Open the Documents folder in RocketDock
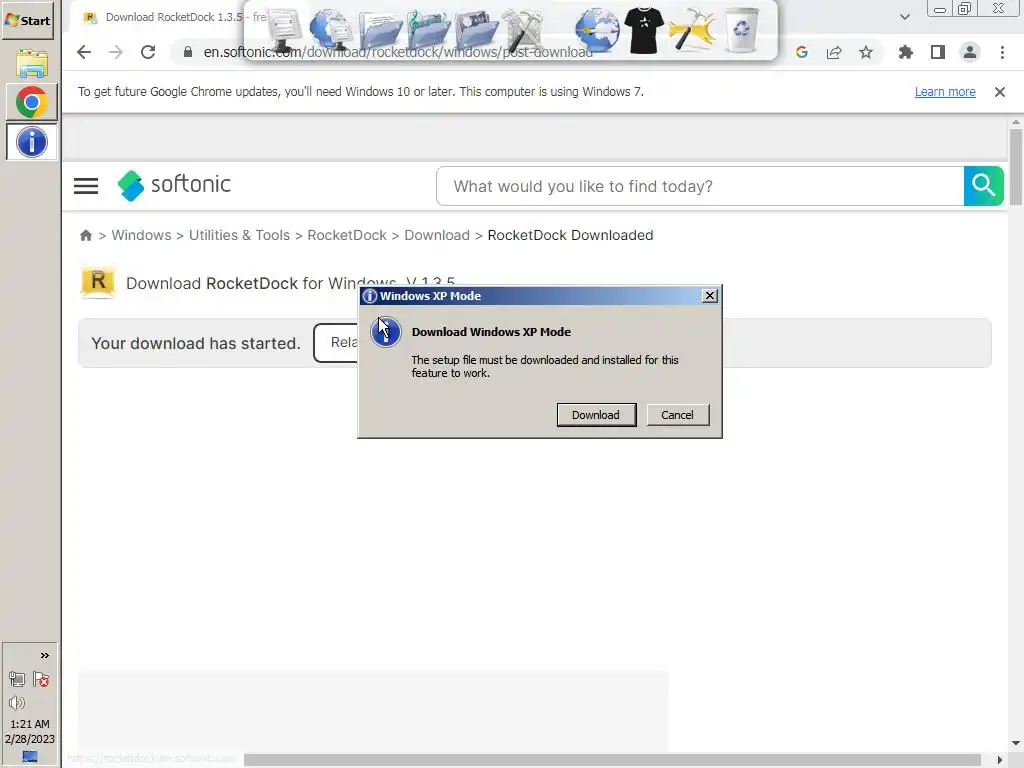 pos(380,31)
